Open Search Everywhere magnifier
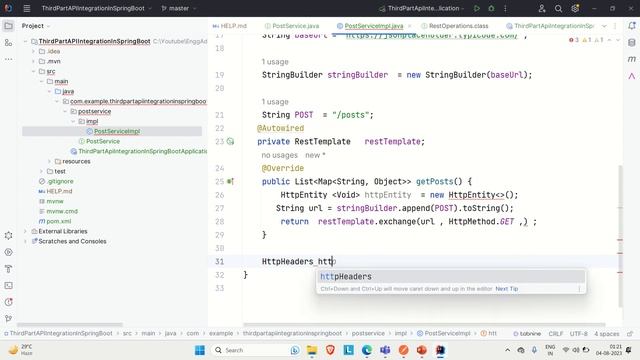640x360 pixels. (558, 8)
